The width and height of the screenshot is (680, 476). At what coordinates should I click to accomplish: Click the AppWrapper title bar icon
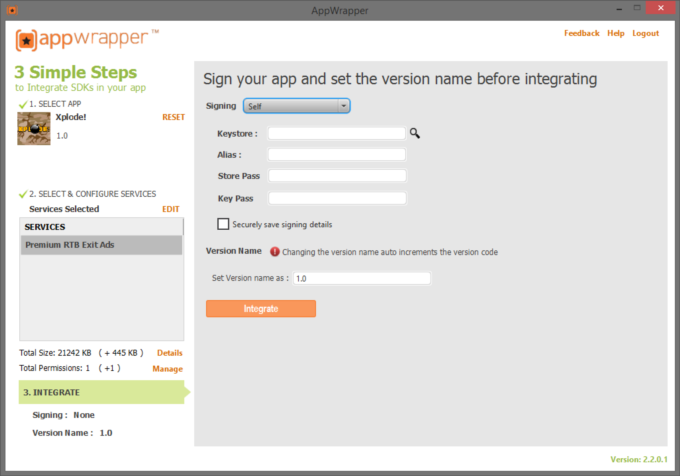click(x=12, y=10)
